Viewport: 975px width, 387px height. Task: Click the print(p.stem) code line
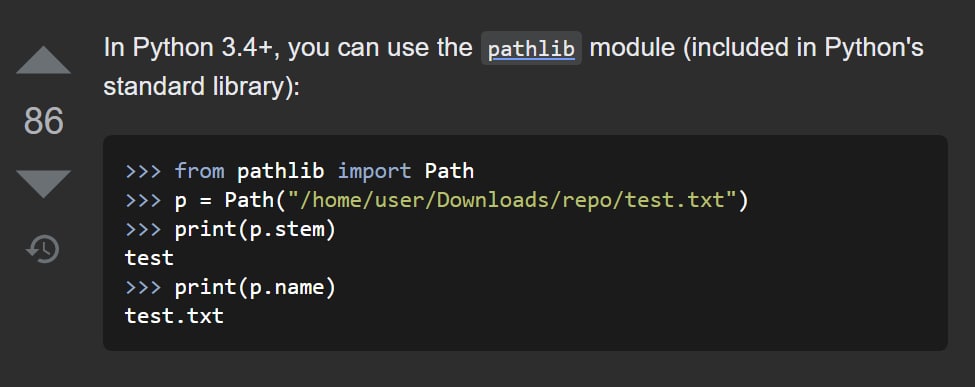pyautogui.click(x=255, y=230)
